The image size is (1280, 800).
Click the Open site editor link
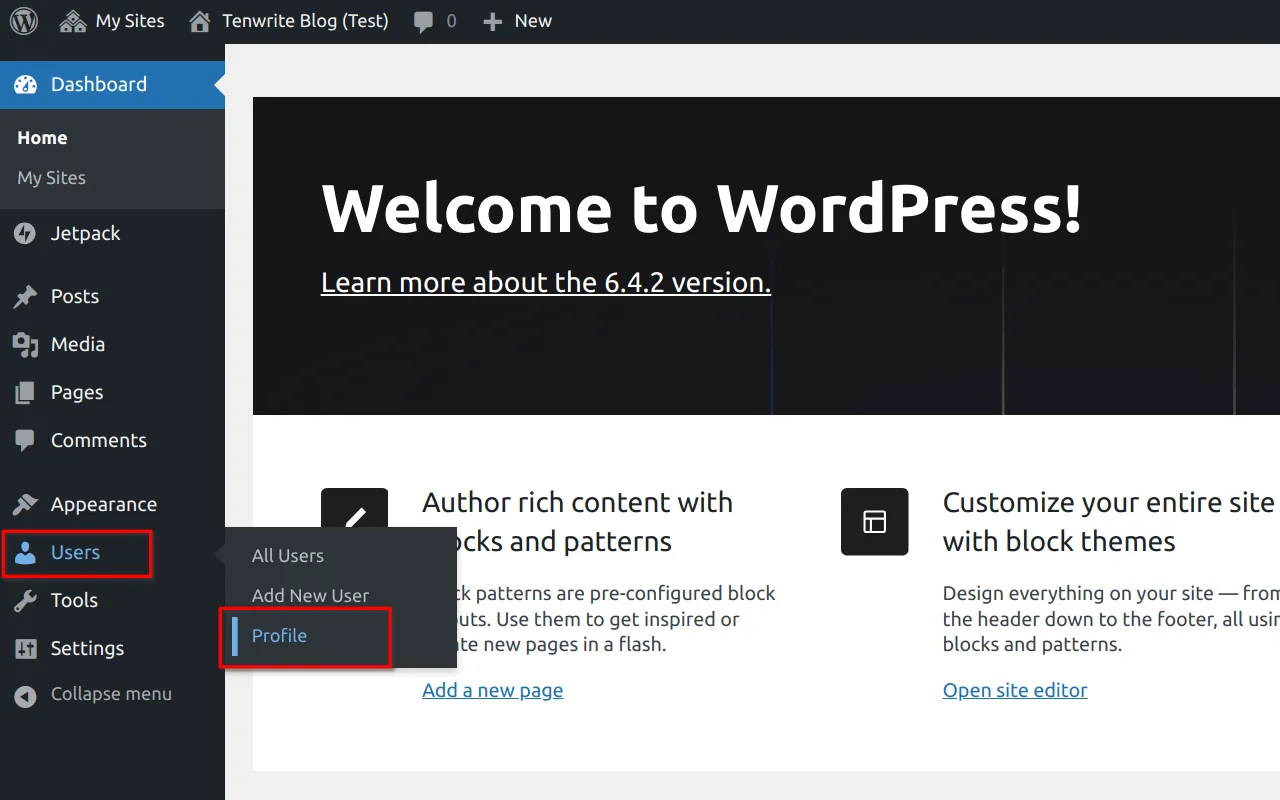(x=1015, y=690)
